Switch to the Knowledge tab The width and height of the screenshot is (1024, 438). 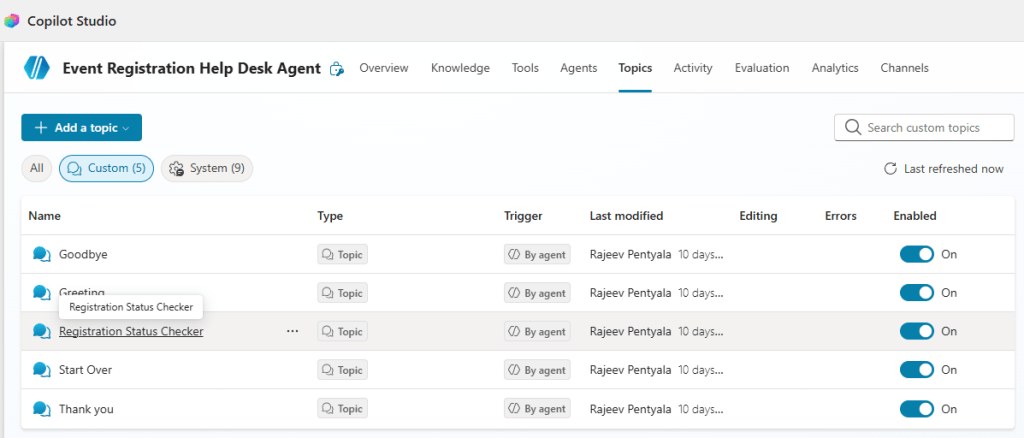tap(460, 68)
